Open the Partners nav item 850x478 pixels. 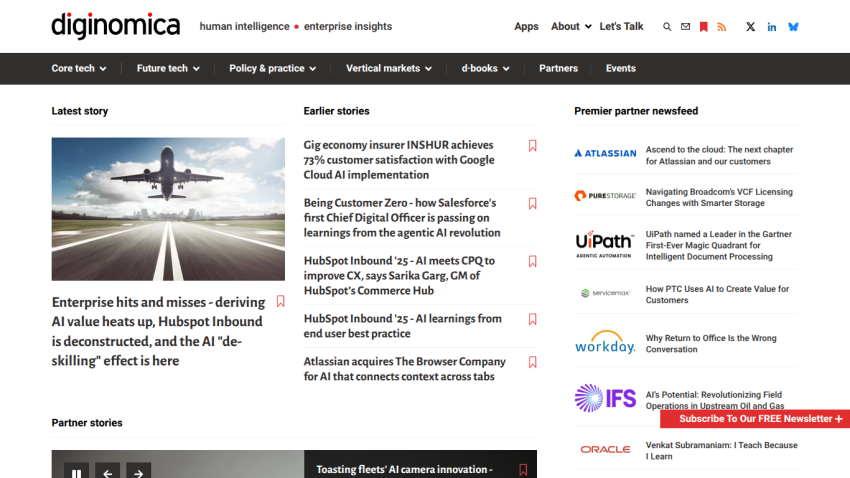[558, 68]
